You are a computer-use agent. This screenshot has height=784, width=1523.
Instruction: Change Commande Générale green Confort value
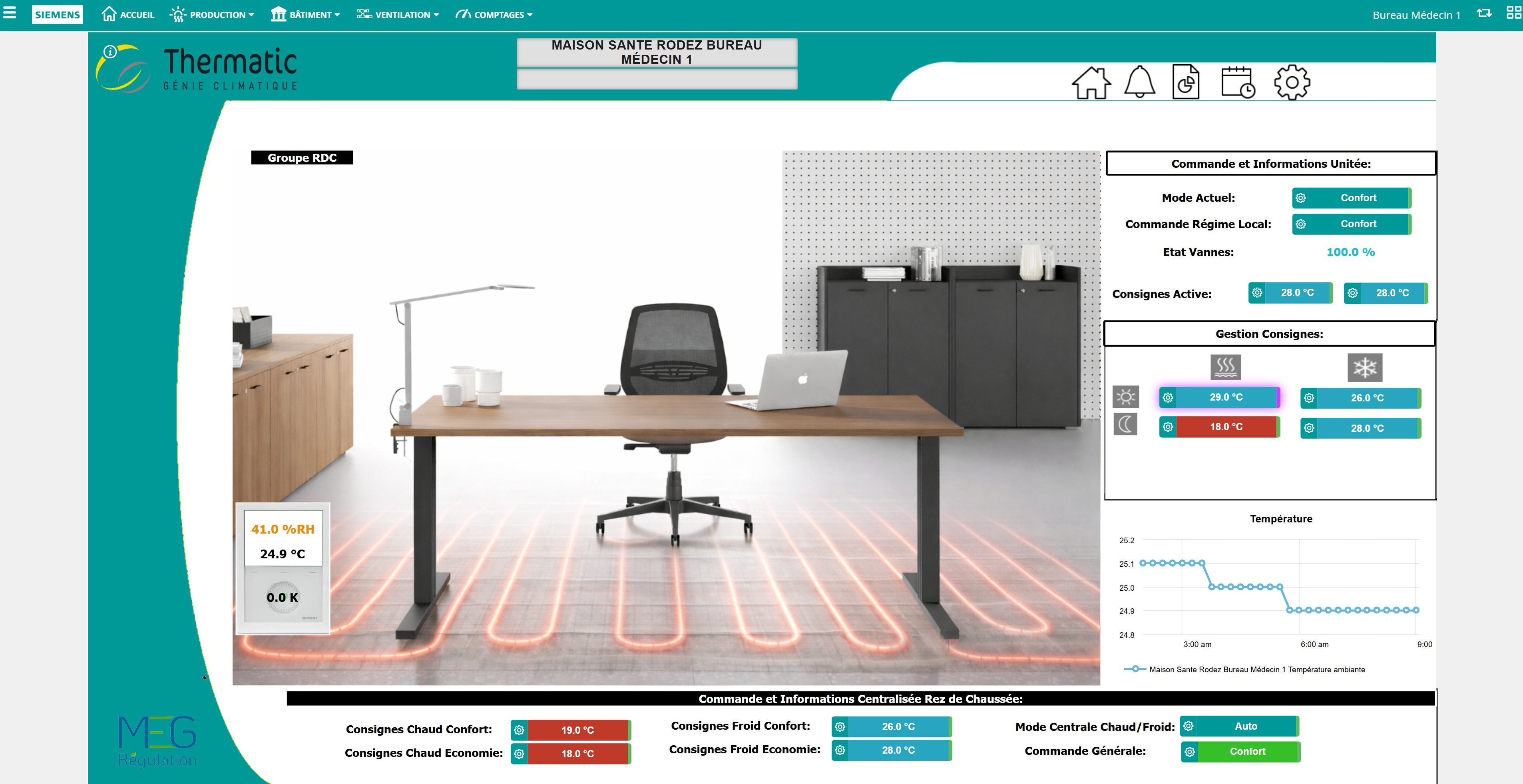tap(1248, 752)
